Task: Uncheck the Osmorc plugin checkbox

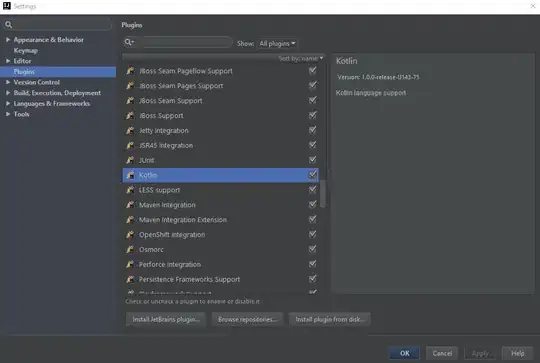Action: click(312, 249)
